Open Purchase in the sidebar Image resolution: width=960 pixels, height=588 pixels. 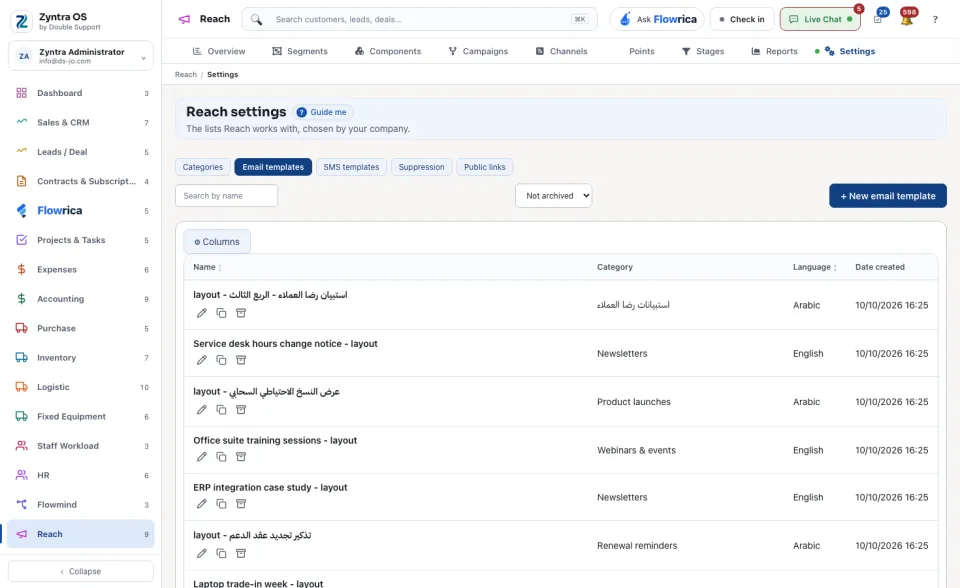point(81,328)
